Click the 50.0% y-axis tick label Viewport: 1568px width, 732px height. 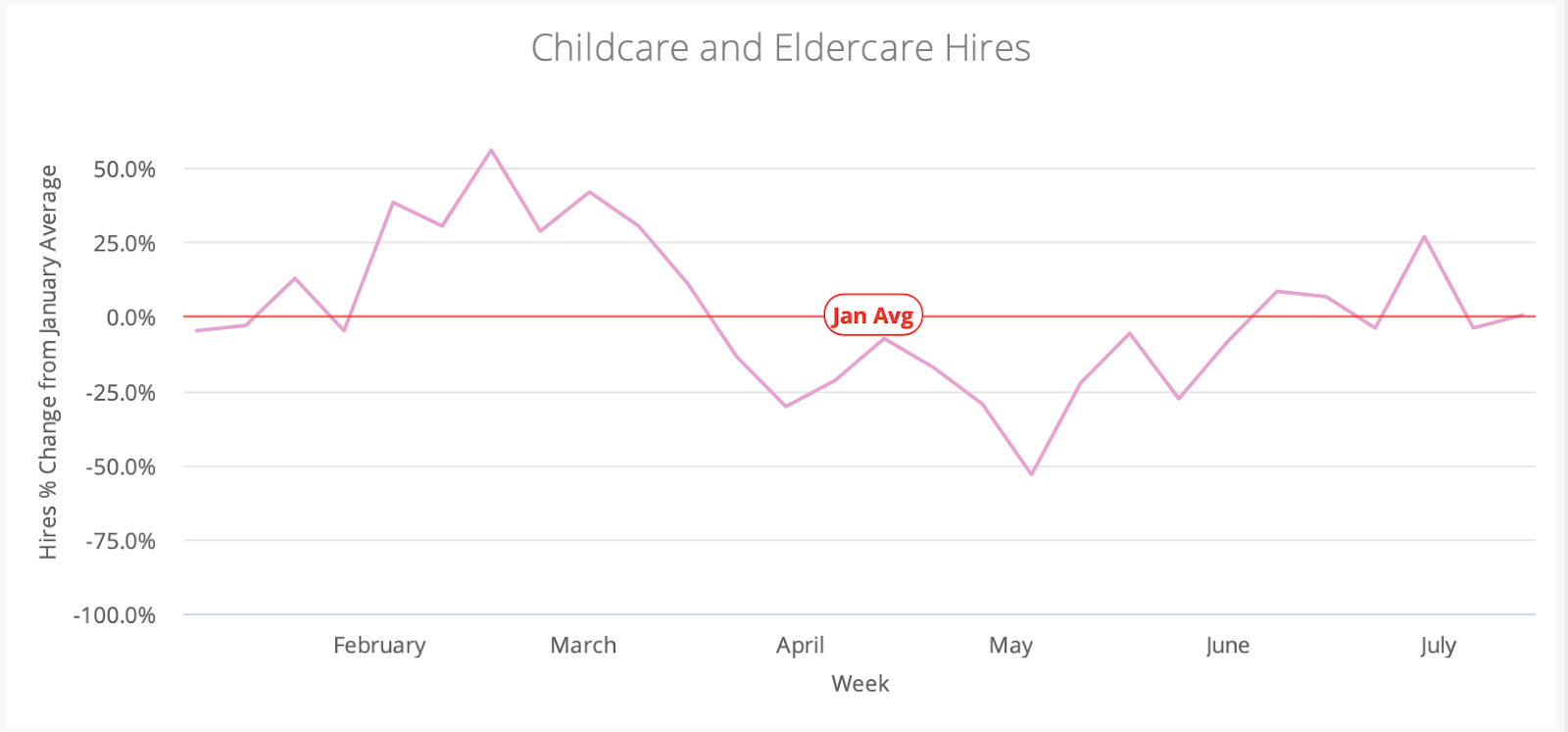pos(124,170)
